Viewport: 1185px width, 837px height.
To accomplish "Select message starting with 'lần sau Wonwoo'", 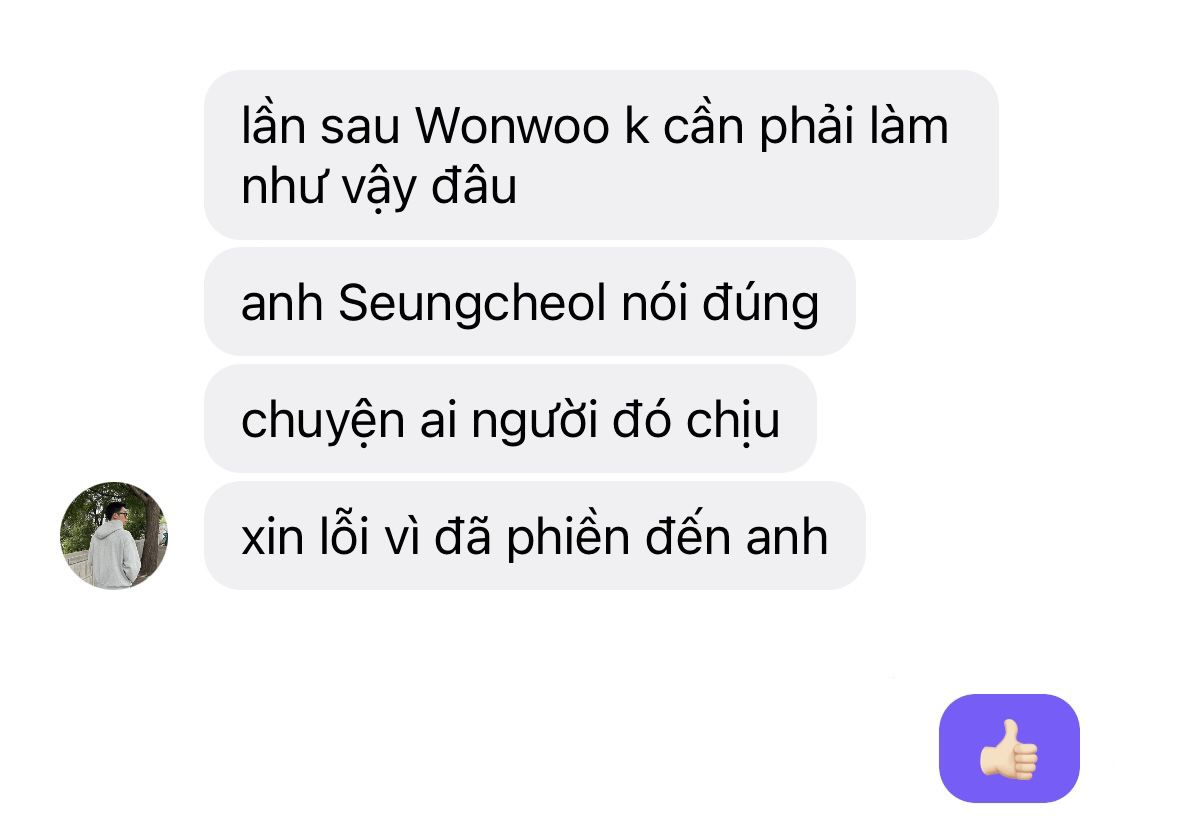I will (x=601, y=155).
